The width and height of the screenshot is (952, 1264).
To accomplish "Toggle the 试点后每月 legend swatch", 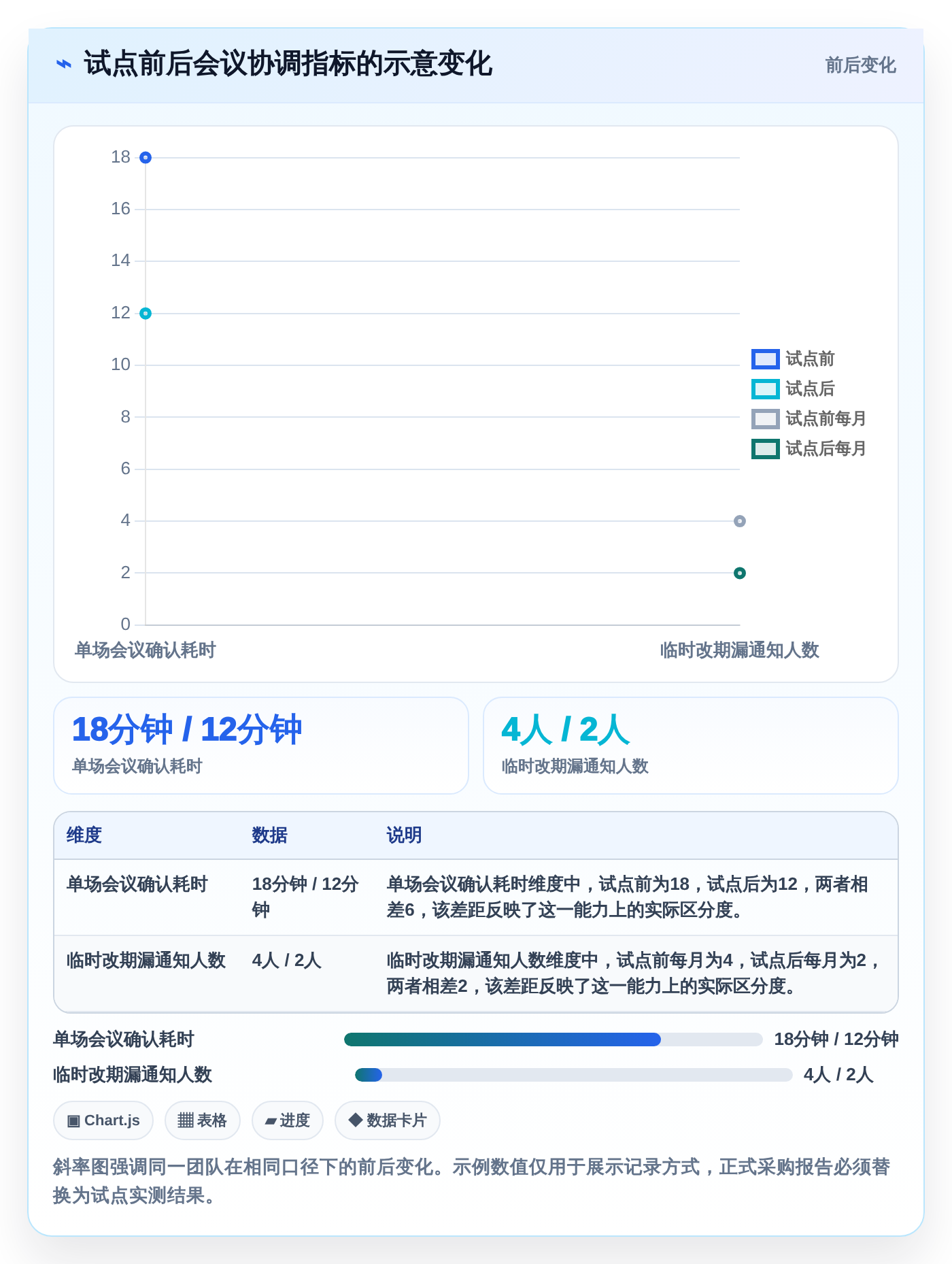I will click(765, 449).
